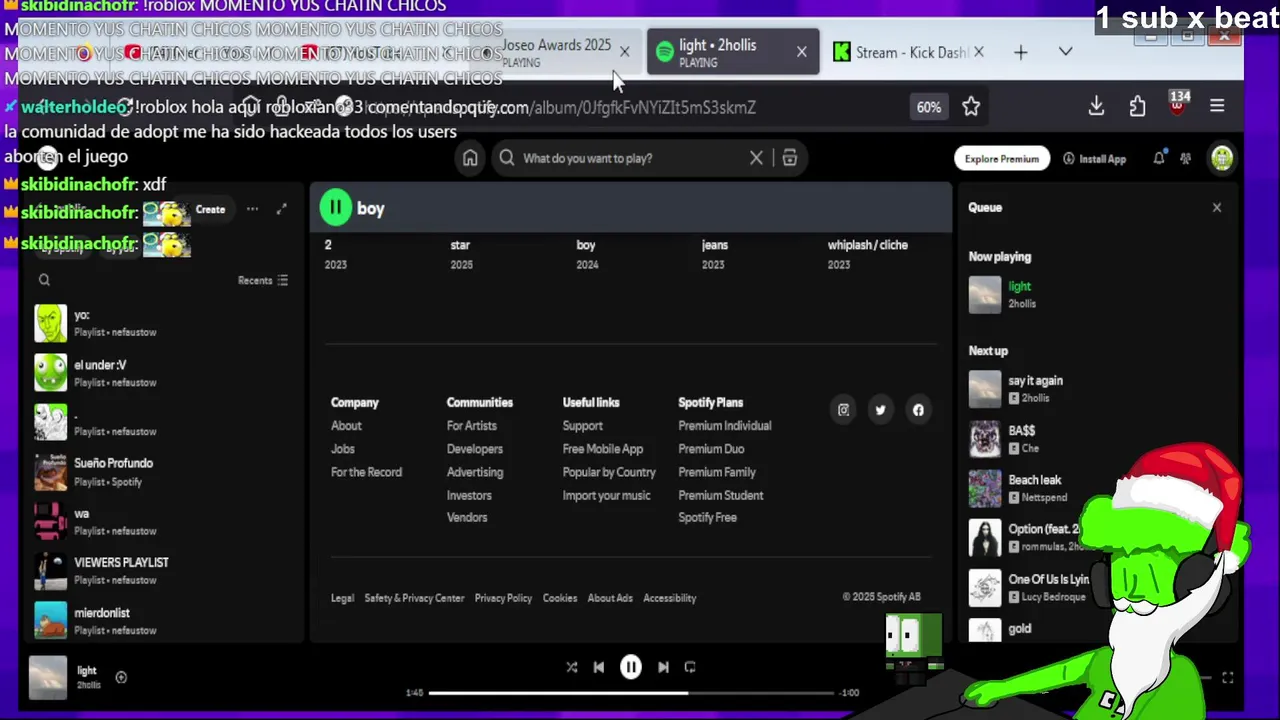Close the light • 2hollis tab
The width and height of the screenshot is (1280, 720).
[x=801, y=52]
